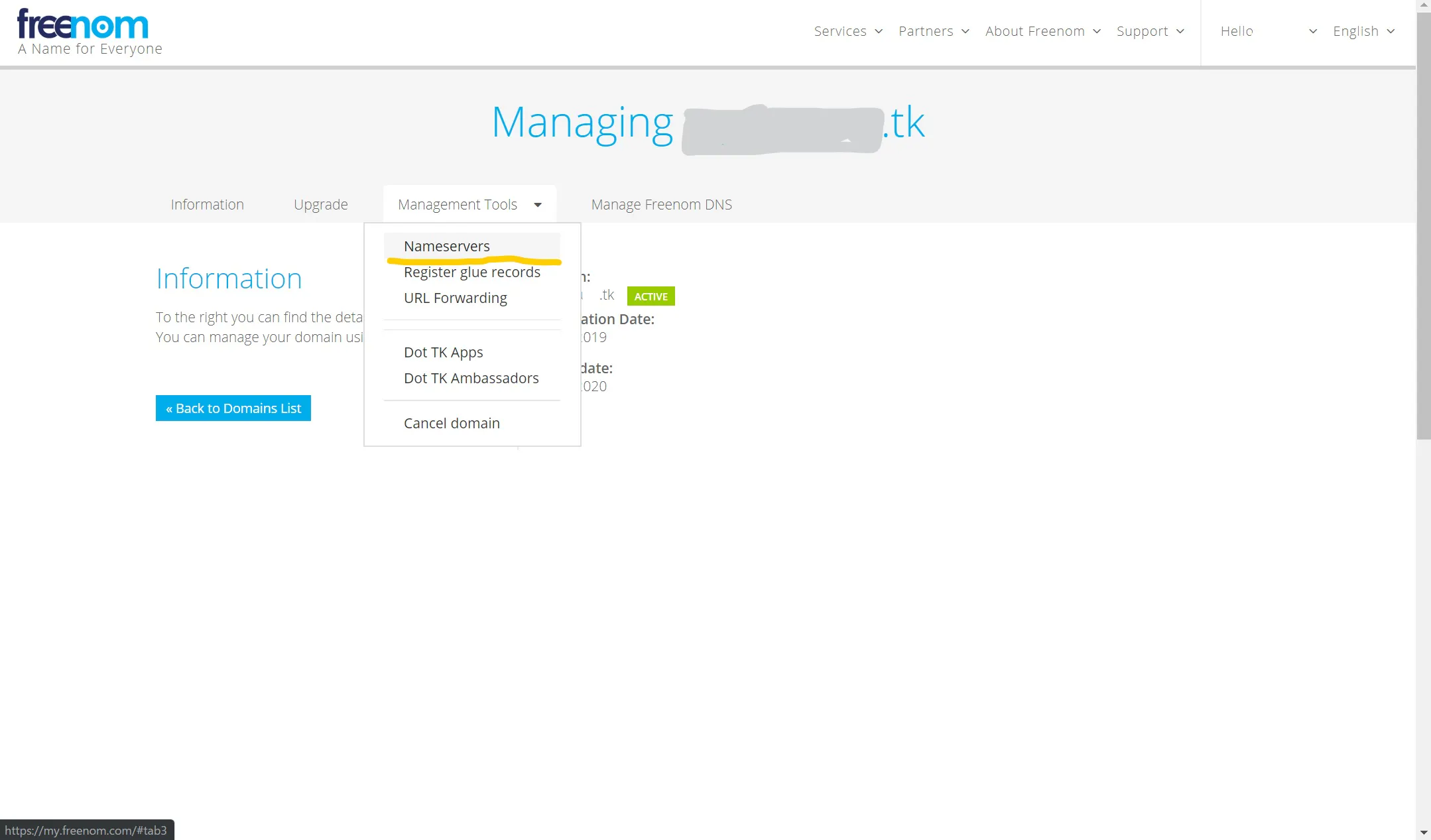Switch to the Information tab
Image resolution: width=1431 pixels, height=840 pixels.
pyautogui.click(x=208, y=204)
